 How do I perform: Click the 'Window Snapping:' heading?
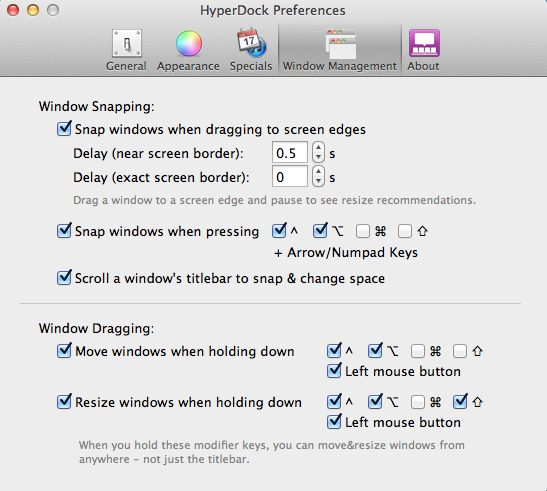97,106
